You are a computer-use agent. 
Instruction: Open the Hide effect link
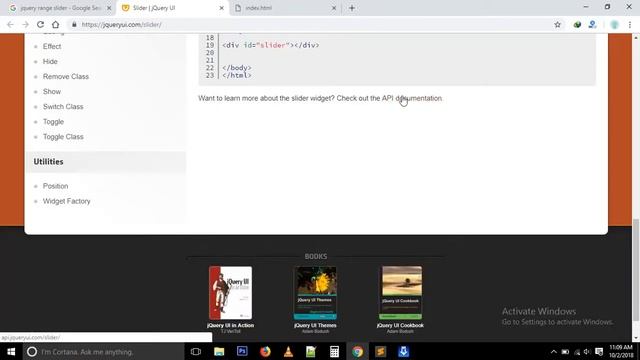pos(50,62)
